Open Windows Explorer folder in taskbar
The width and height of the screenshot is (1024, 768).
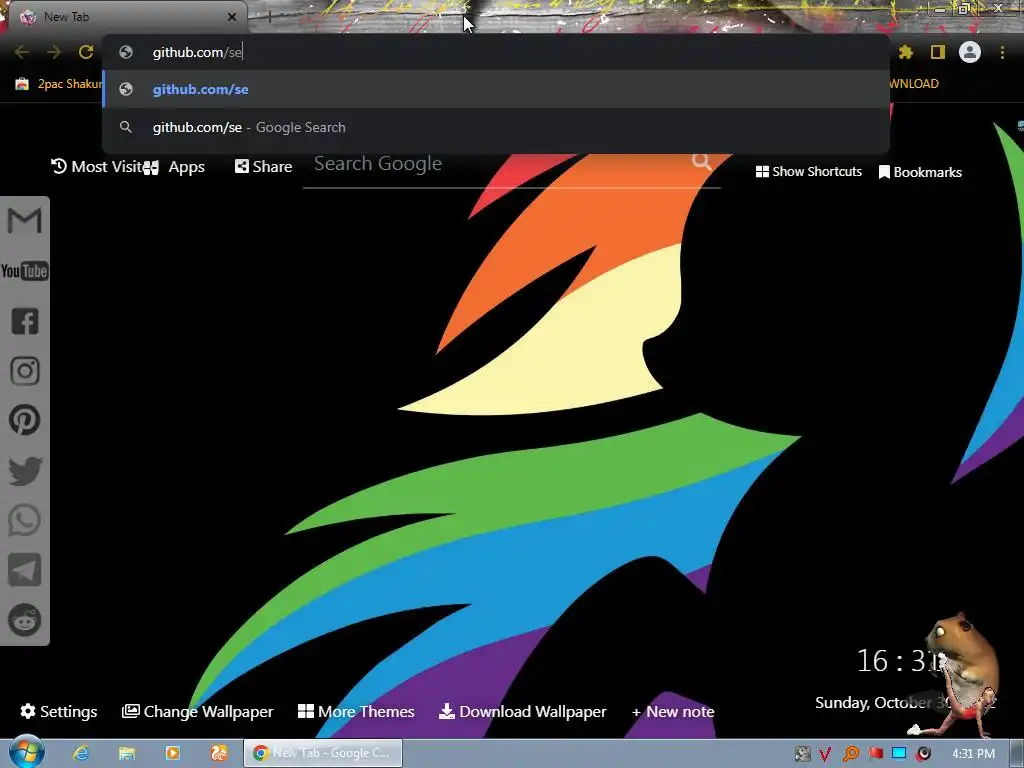tap(127, 753)
